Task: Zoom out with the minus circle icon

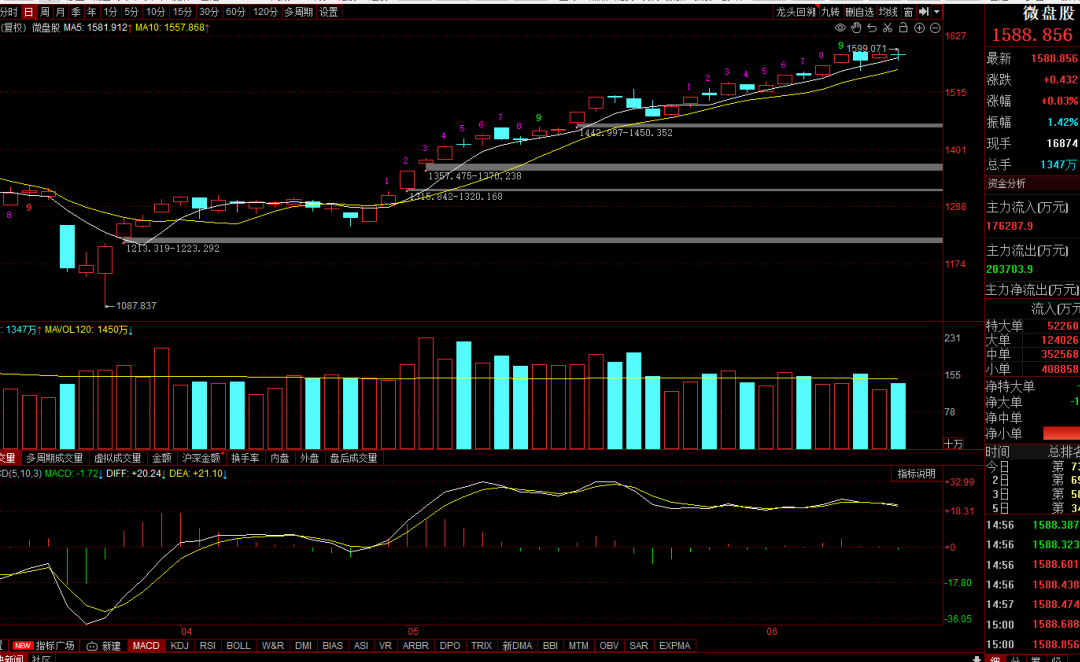Action: 934,28
